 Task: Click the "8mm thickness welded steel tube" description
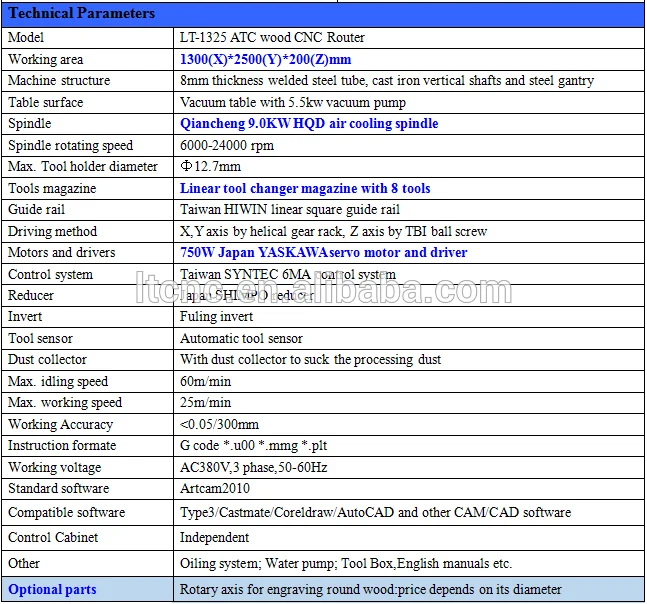click(274, 80)
